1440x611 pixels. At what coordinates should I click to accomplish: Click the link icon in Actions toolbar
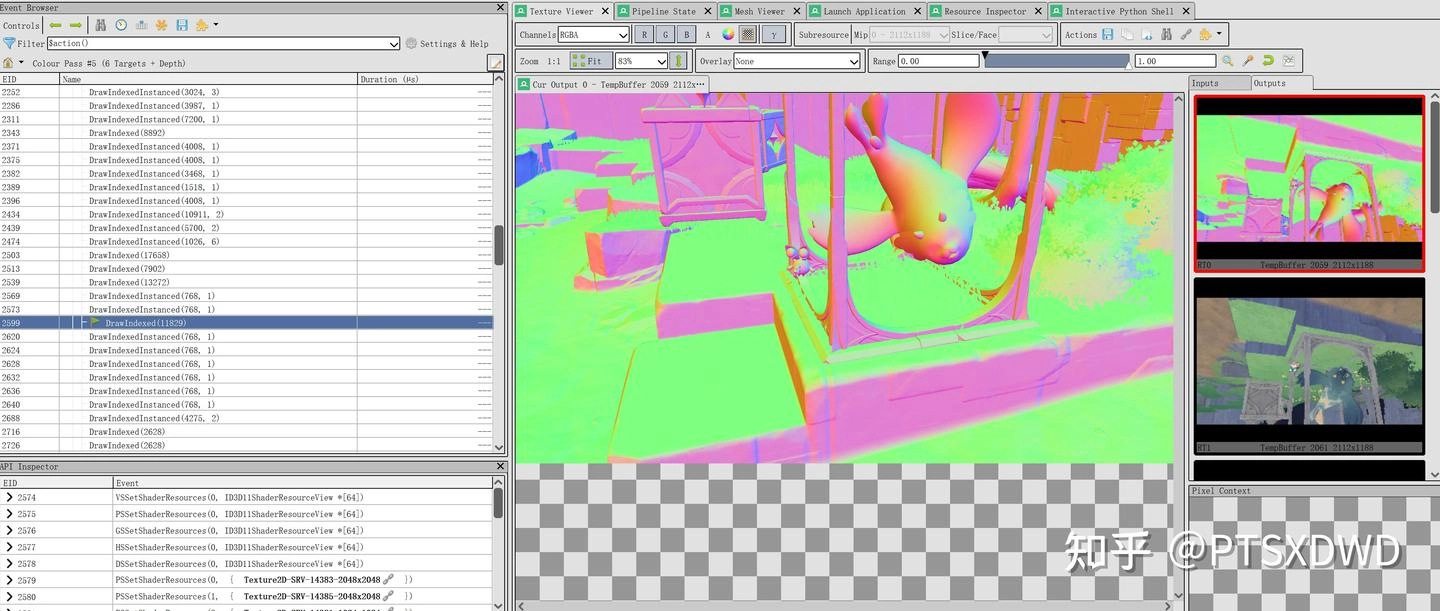(1186, 34)
